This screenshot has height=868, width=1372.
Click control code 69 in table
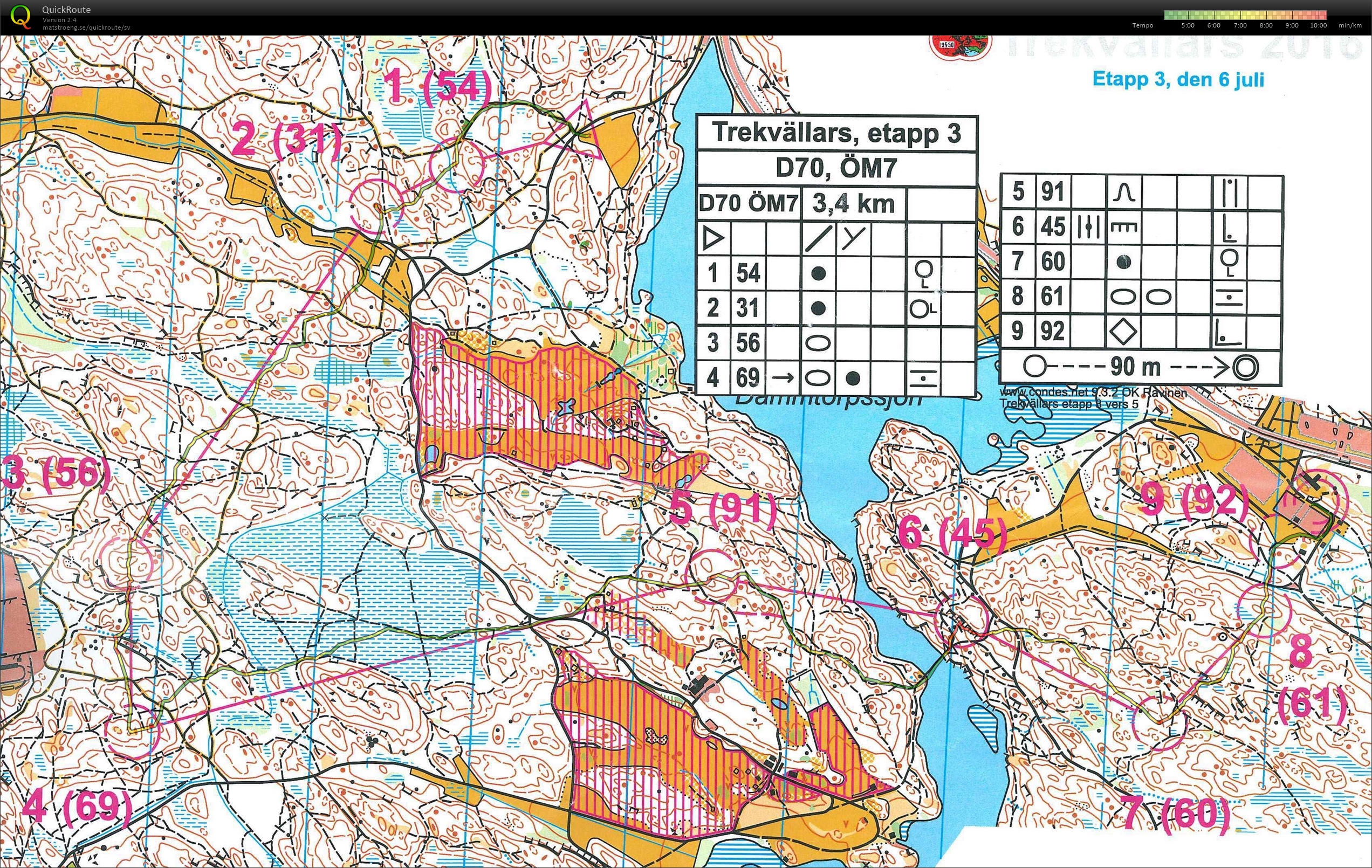[748, 377]
